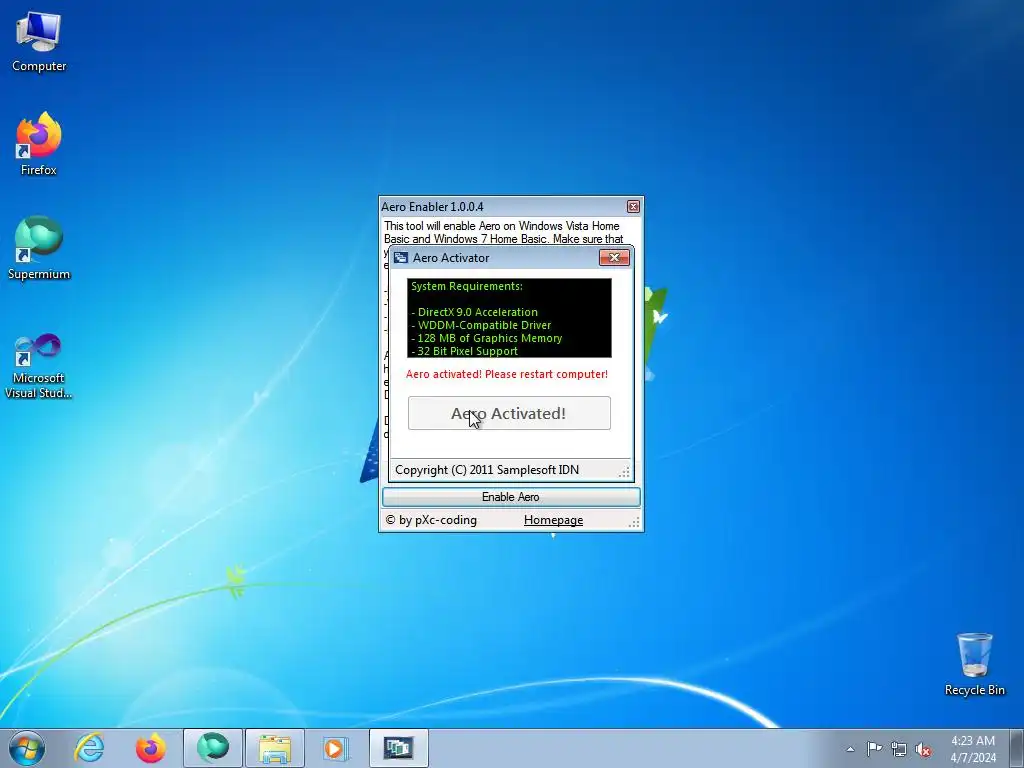The width and height of the screenshot is (1024, 768).
Task: Close the Aero Enabler 1.0.0.4 window
Action: pos(633,206)
